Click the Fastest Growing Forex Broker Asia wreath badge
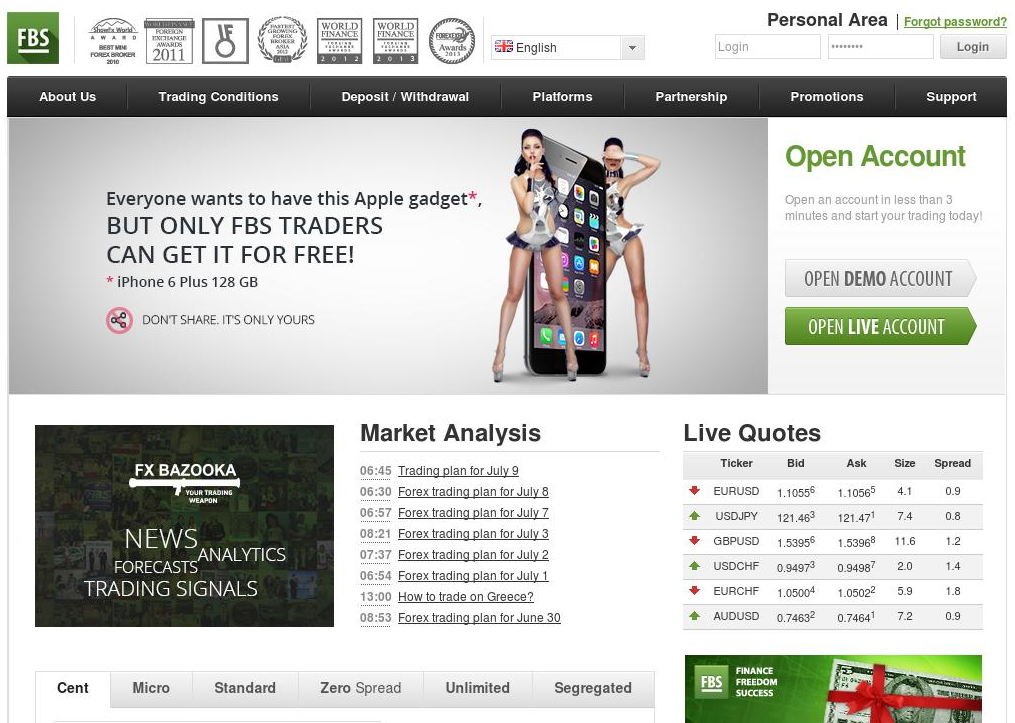 tap(282, 40)
